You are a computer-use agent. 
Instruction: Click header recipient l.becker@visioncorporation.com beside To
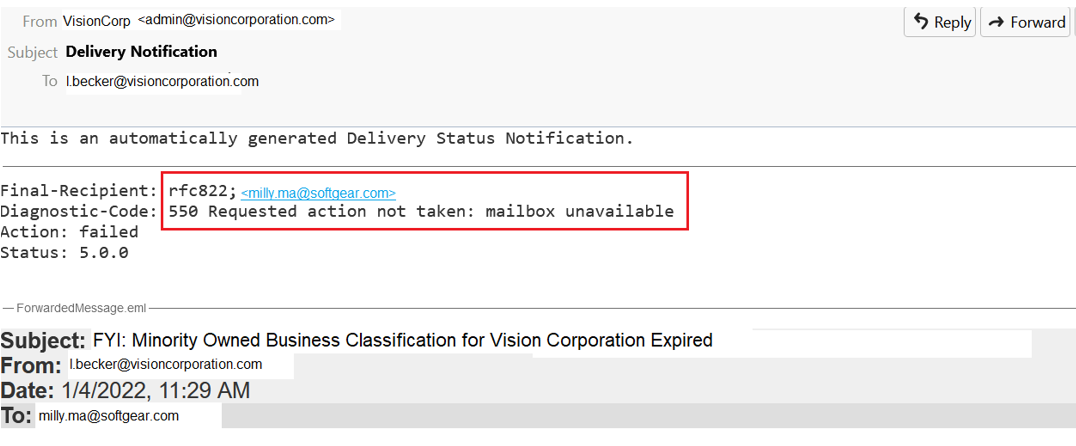[x=162, y=81]
